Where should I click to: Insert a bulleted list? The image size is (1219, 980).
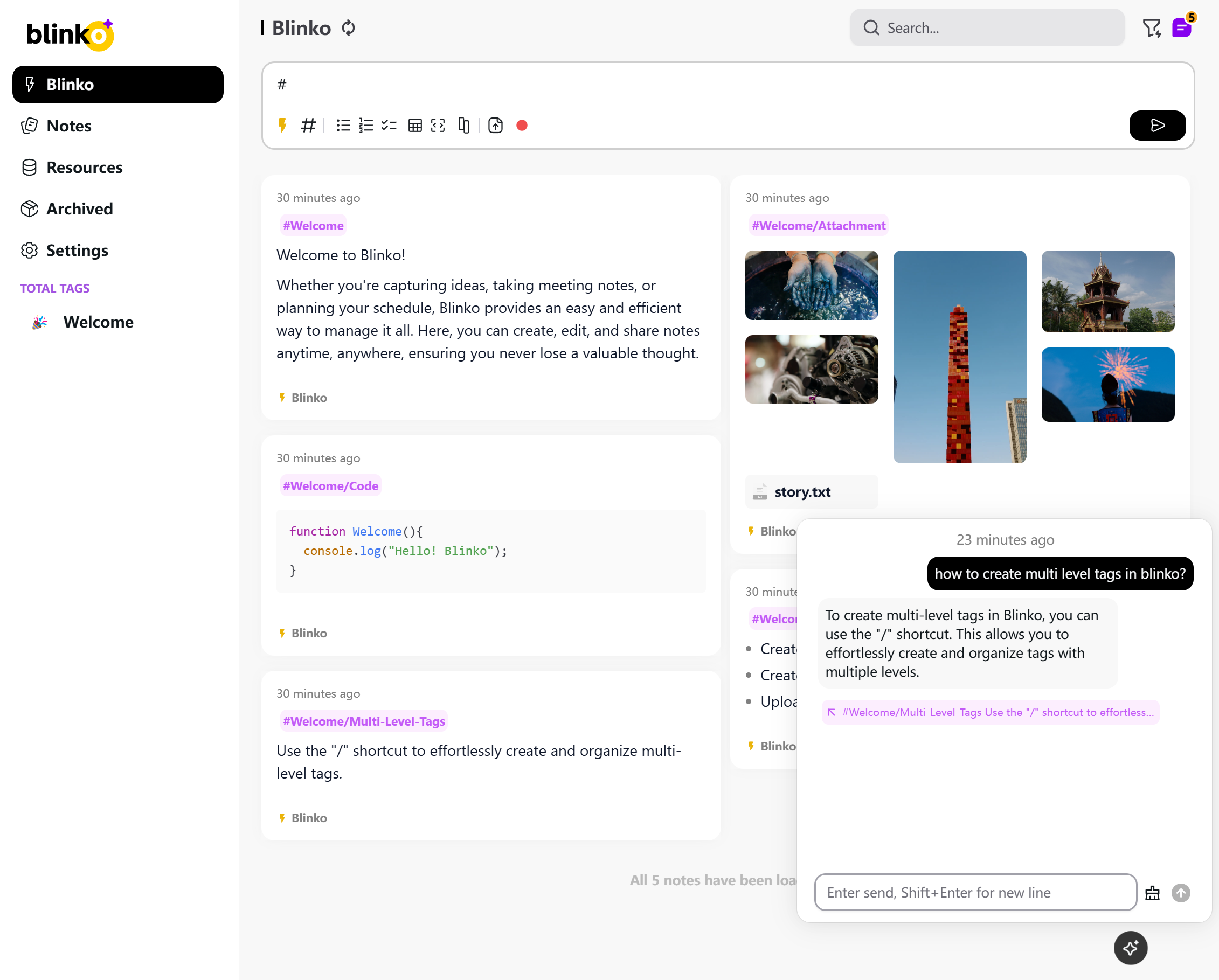point(343,125)
